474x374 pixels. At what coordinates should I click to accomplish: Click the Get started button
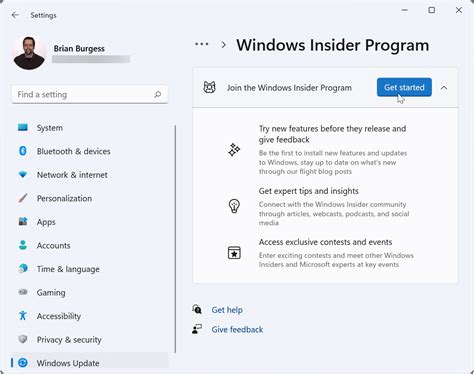404,87
